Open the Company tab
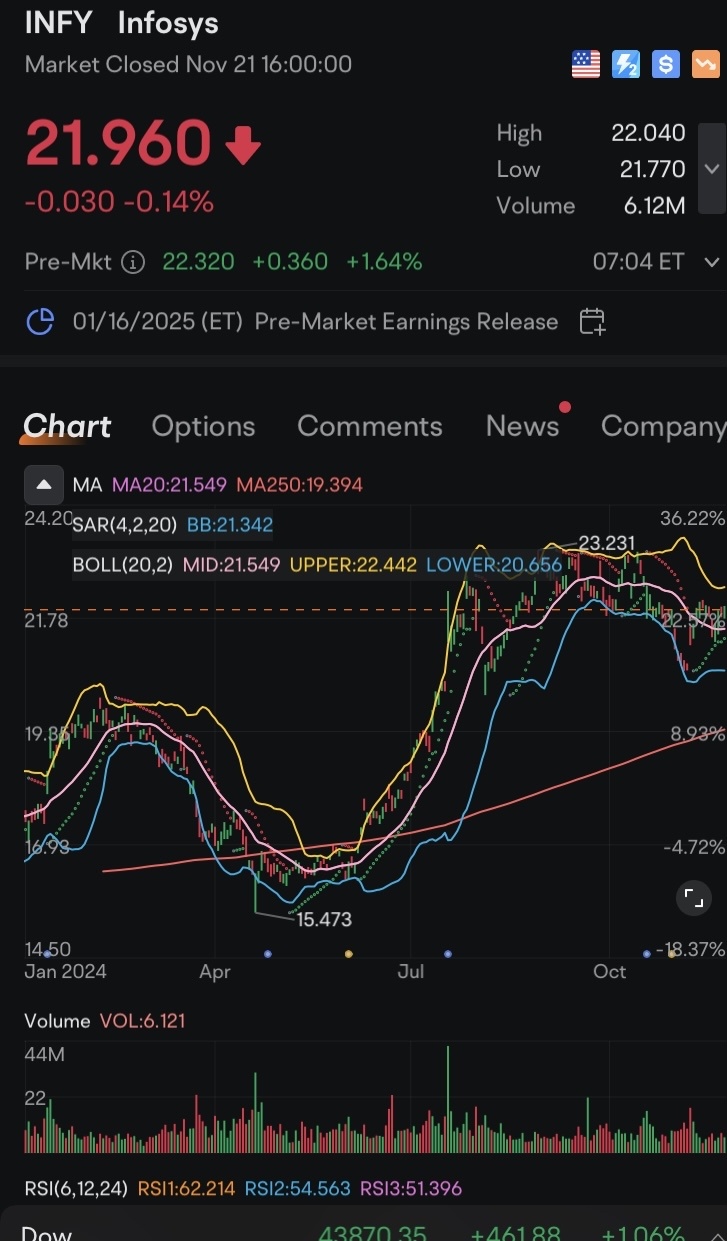The height and width of the screenshot is (1241, 727). (x=663, y=426)
